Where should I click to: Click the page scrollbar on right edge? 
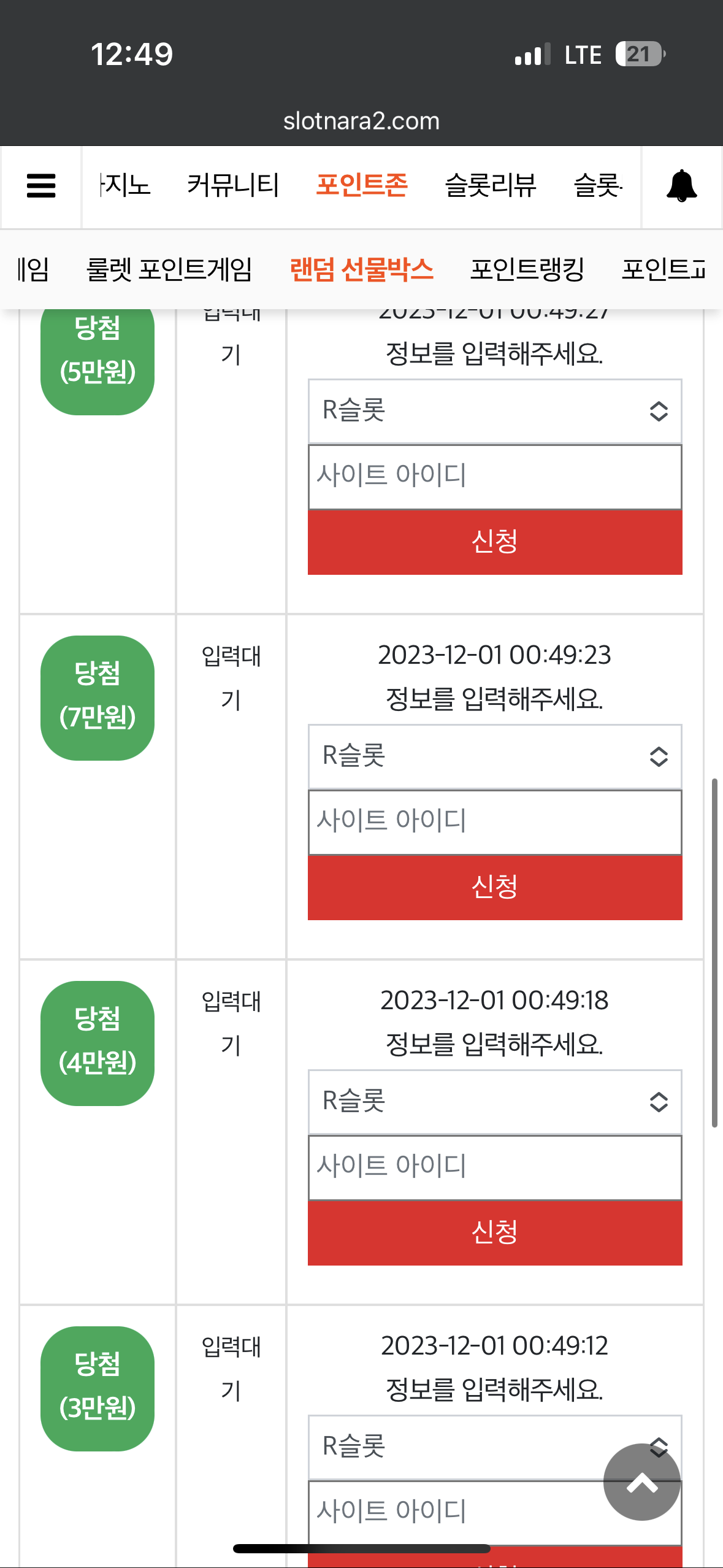point(714,953)
